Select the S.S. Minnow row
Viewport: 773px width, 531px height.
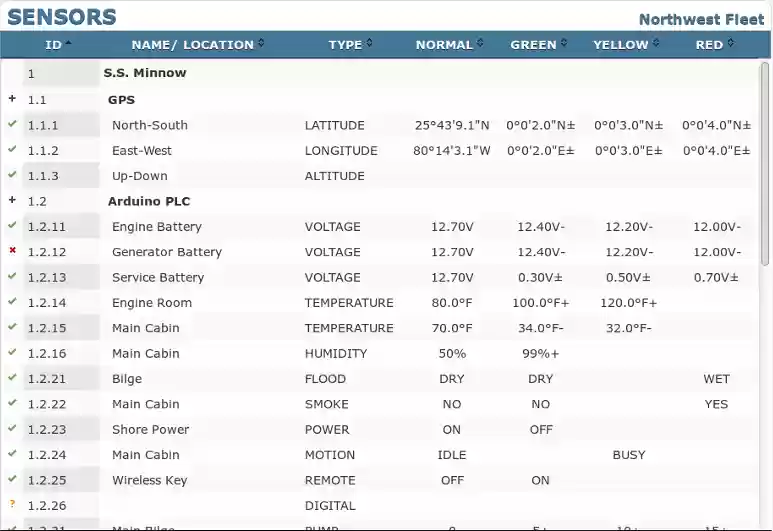(380, 73)
